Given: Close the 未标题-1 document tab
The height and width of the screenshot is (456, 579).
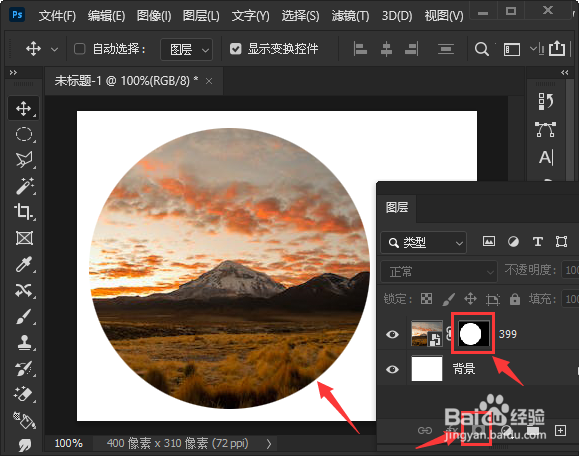Looking at the screenshot, I should [x=209, y=81].
